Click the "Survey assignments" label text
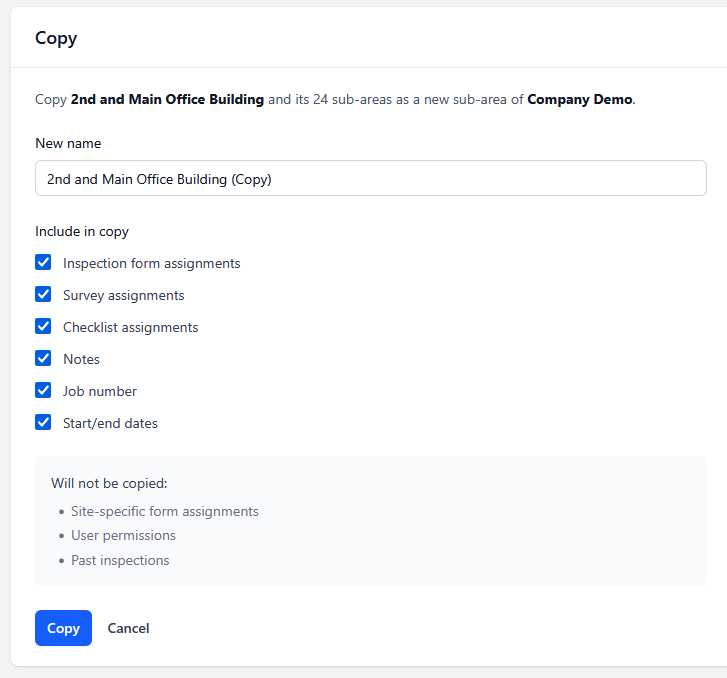Image resolution: width=727 pixels, height=678 pixels. (x=123, y=296)
